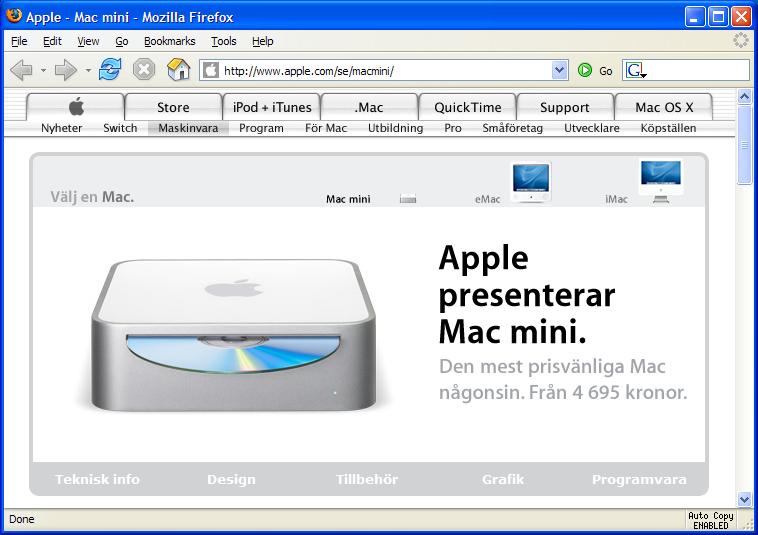The width and height of the screenshot is (758, 535).
Task: Click the eMac text label
Action: tap(487, 199)
